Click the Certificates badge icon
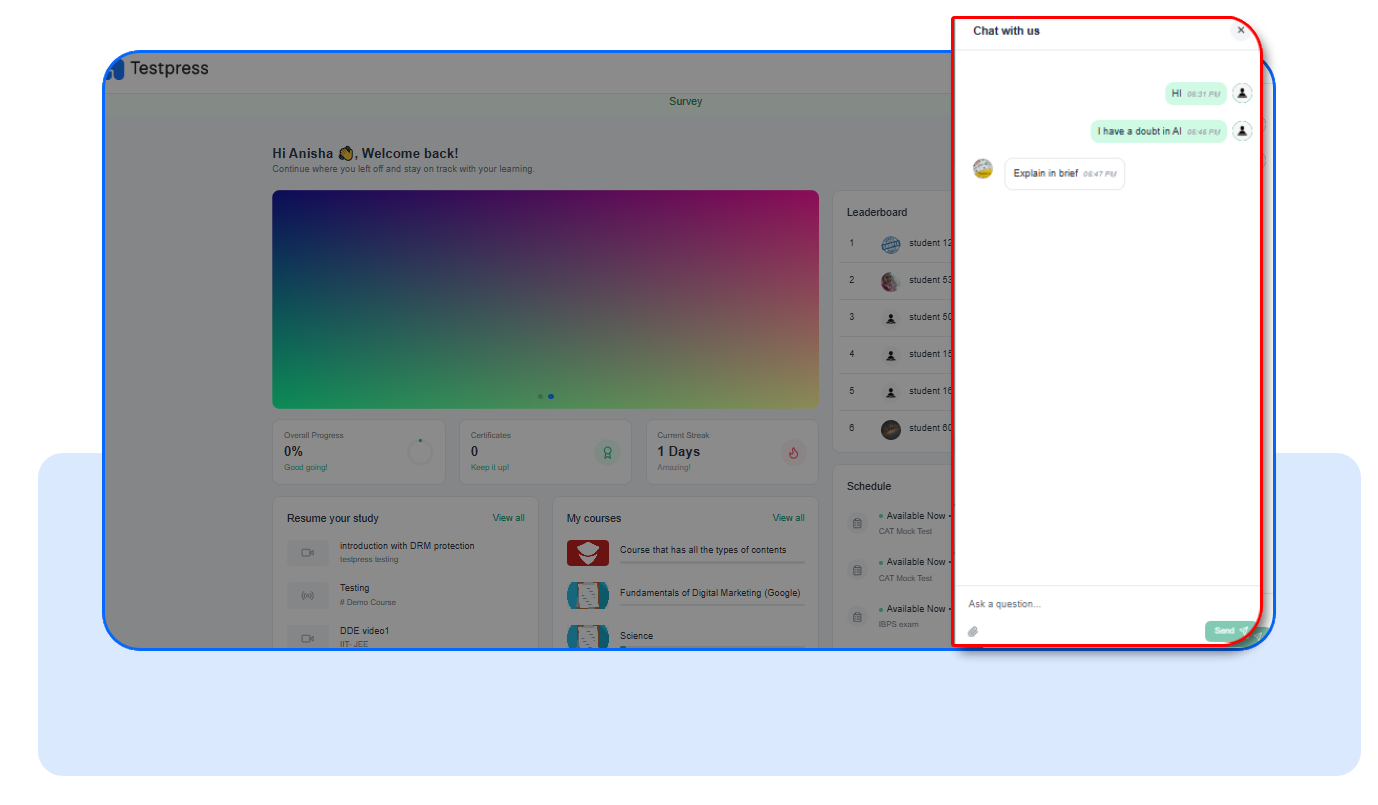Viewport: 1378px width, 805px height. tap(606, 452)
